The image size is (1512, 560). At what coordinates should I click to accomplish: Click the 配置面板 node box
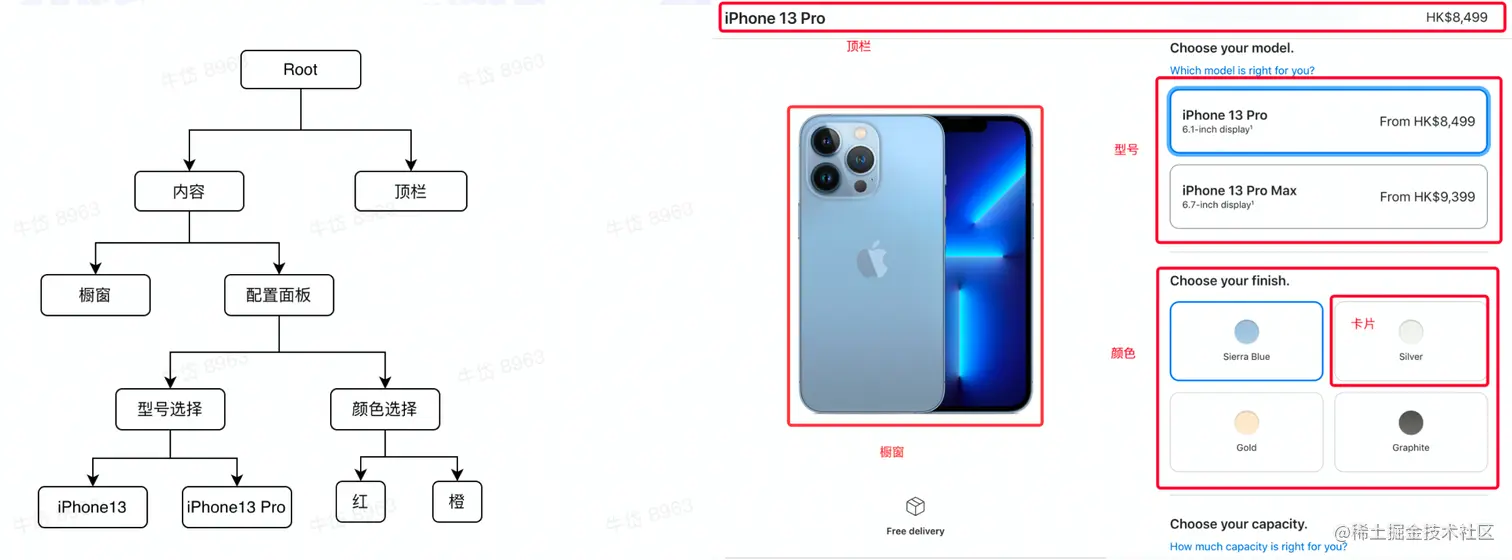278,295
